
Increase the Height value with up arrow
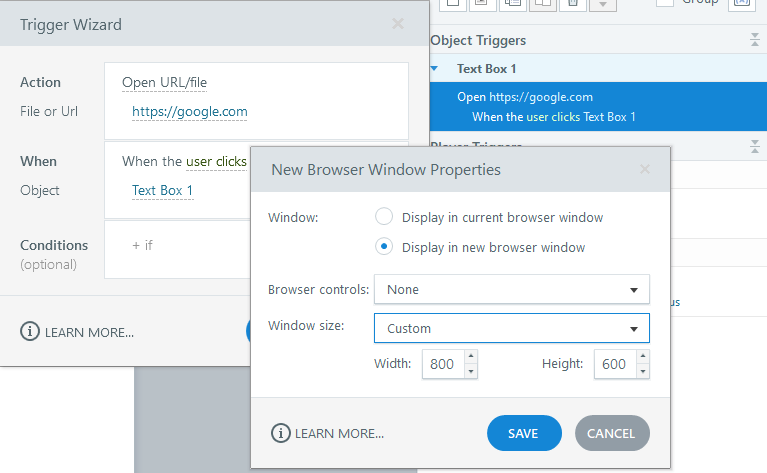pos(643,356)
